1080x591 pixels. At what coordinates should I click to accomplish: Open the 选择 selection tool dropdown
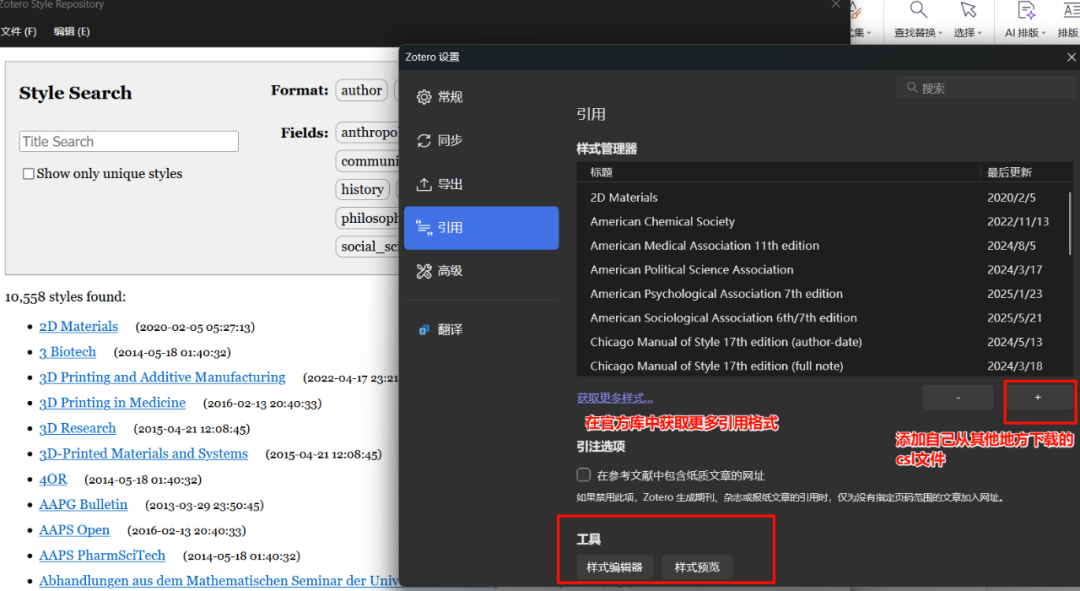pos(968,20)
